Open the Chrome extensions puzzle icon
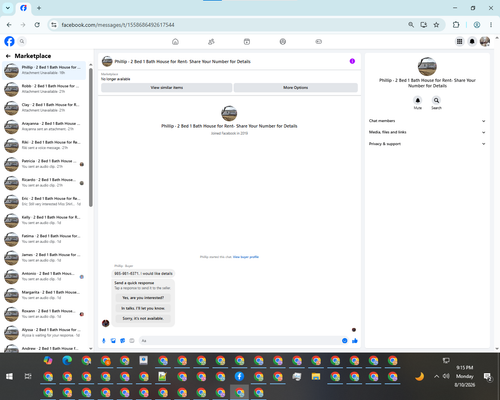The height and width of the screenshot is (400, 500). tap(456, 25)
